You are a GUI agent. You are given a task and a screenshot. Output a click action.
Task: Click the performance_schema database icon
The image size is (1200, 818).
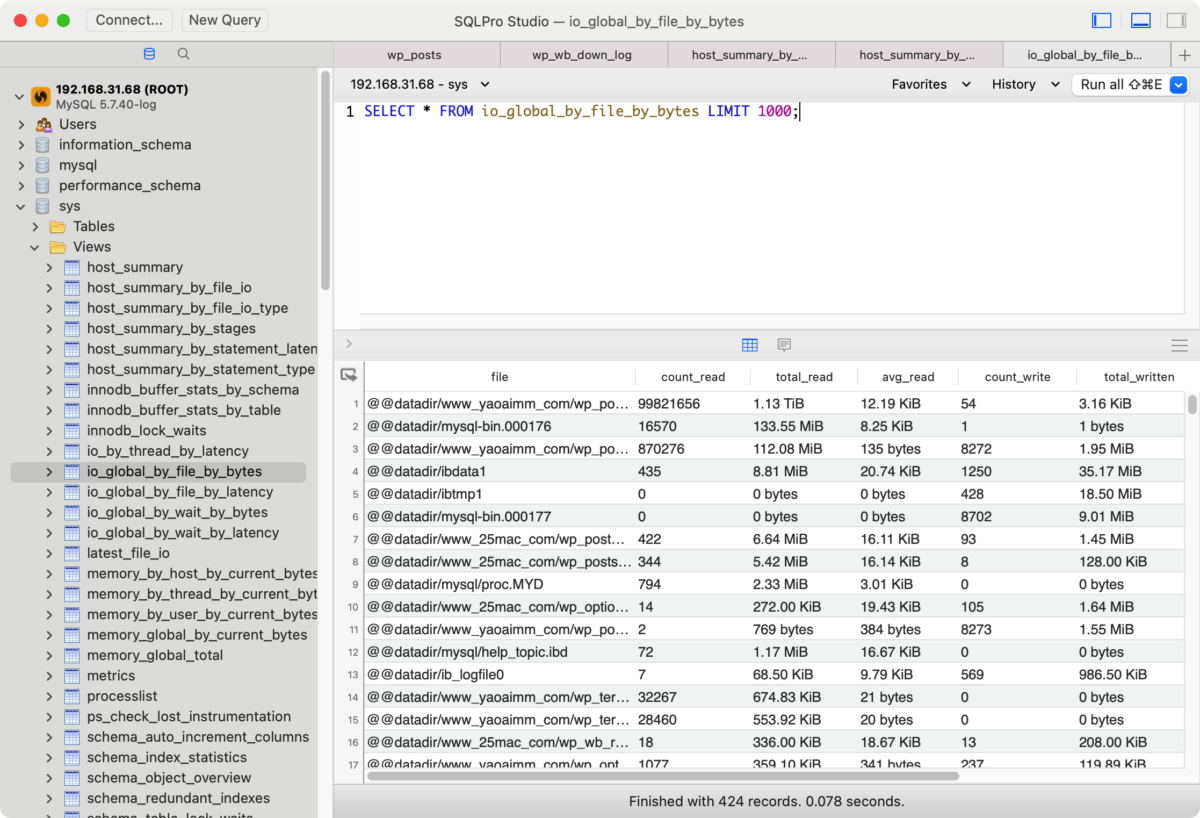(x=42, y=186)
